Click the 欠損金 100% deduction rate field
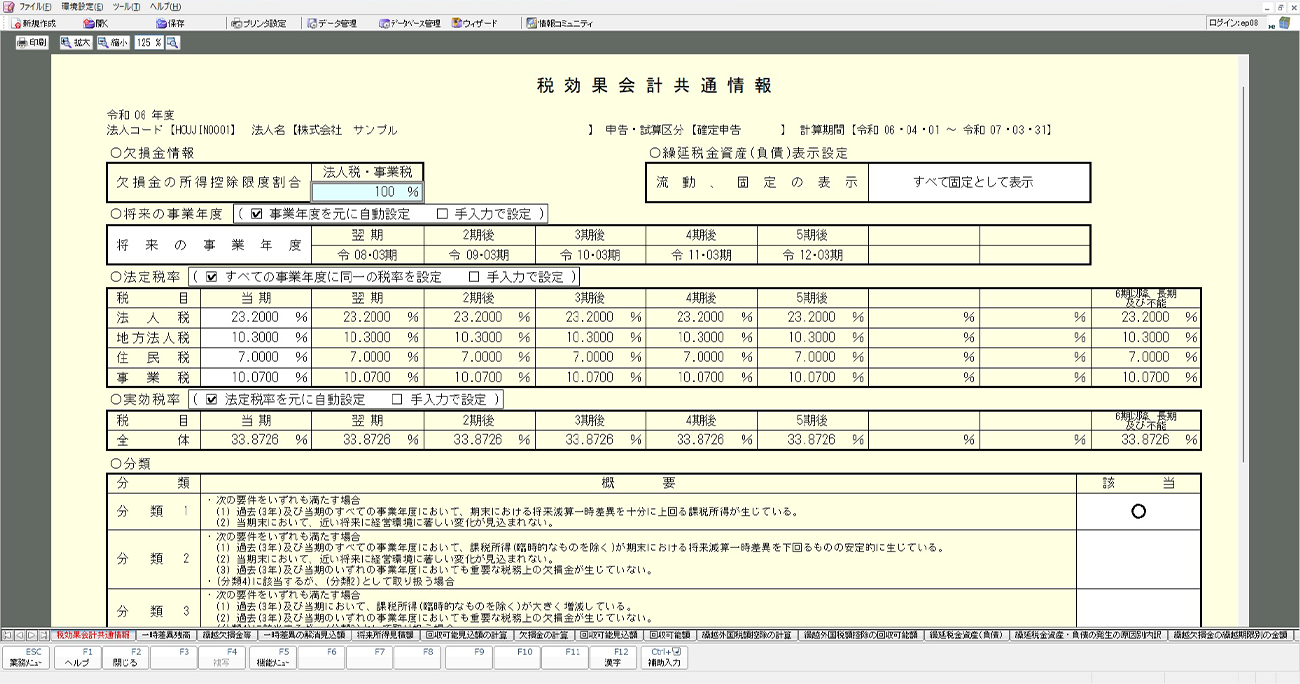 click(367, 192)
